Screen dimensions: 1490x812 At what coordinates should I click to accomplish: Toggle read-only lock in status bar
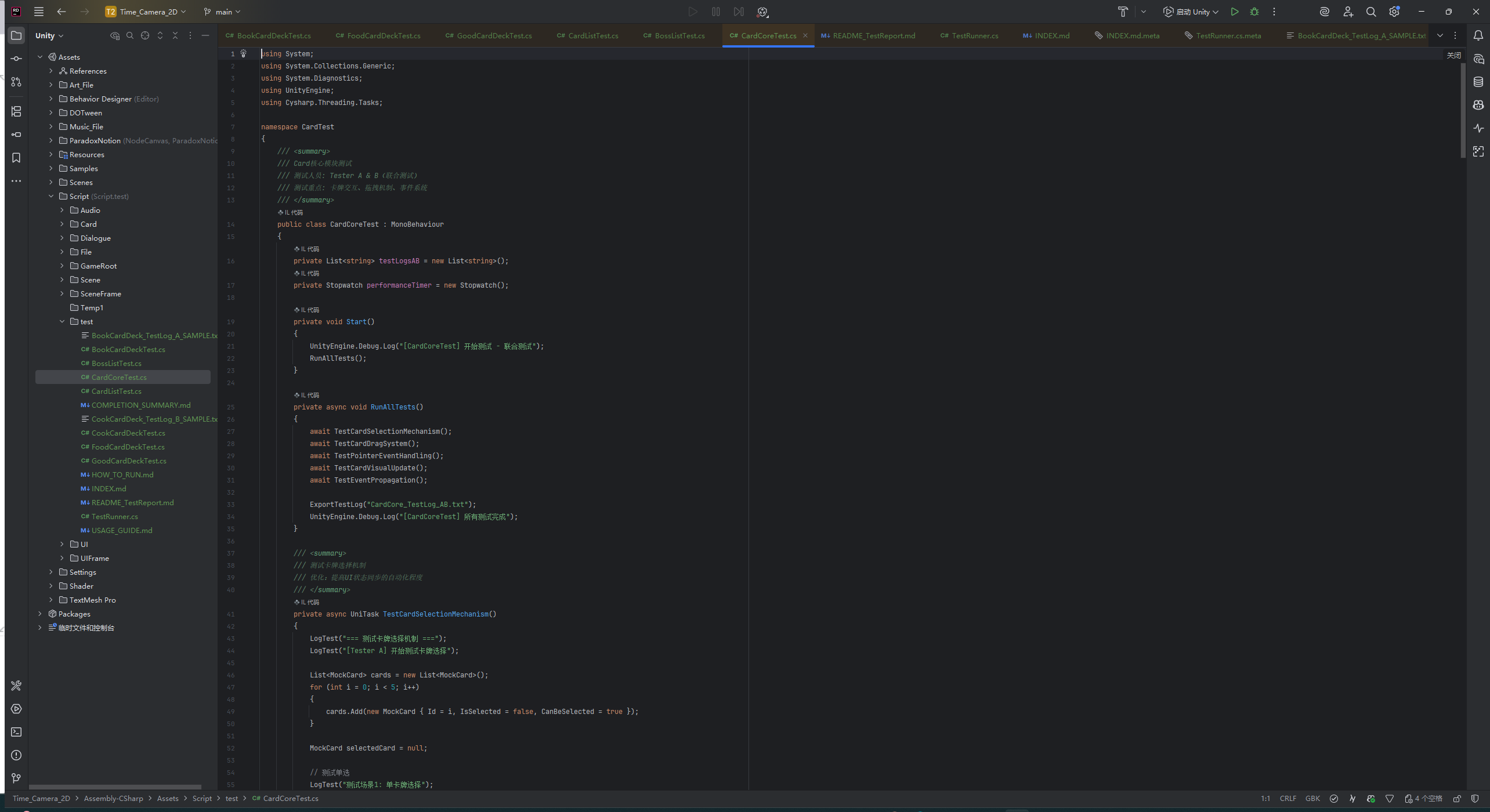pos(1457,799)
